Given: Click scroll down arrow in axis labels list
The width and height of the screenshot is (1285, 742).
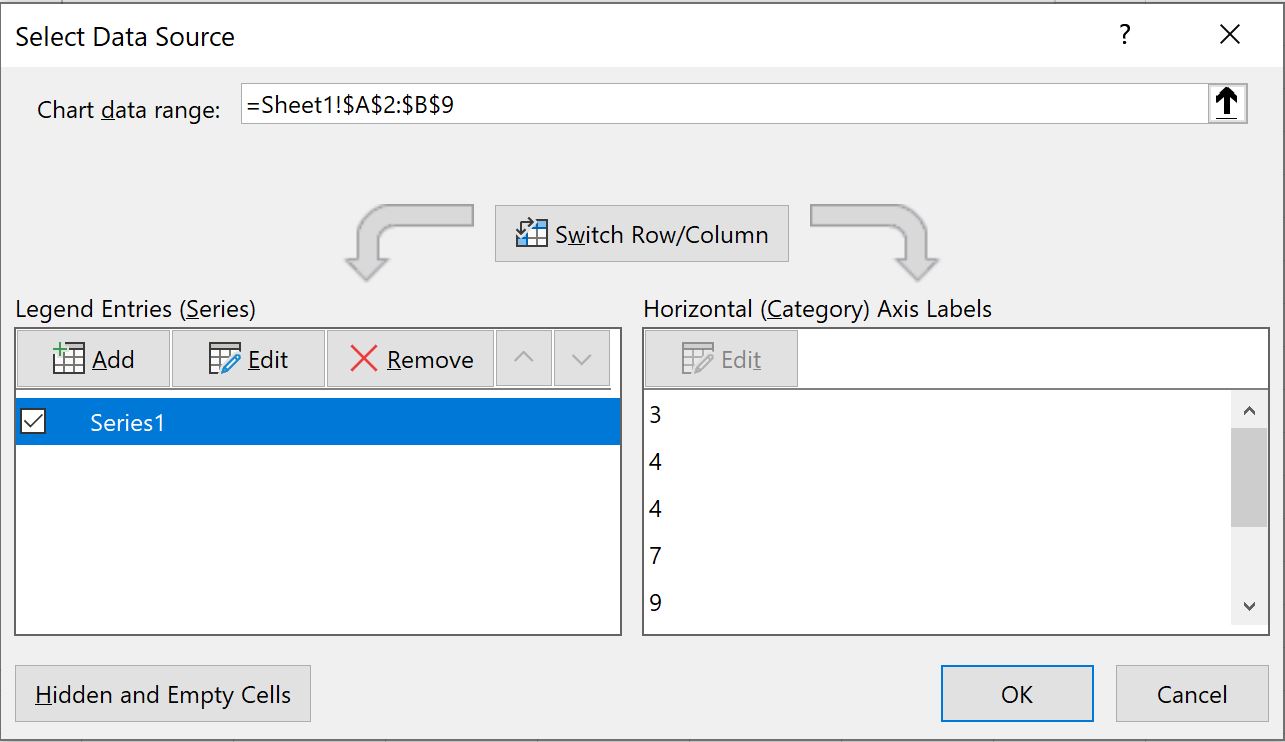Looking at the screenshot, I should click(1248, 606).
